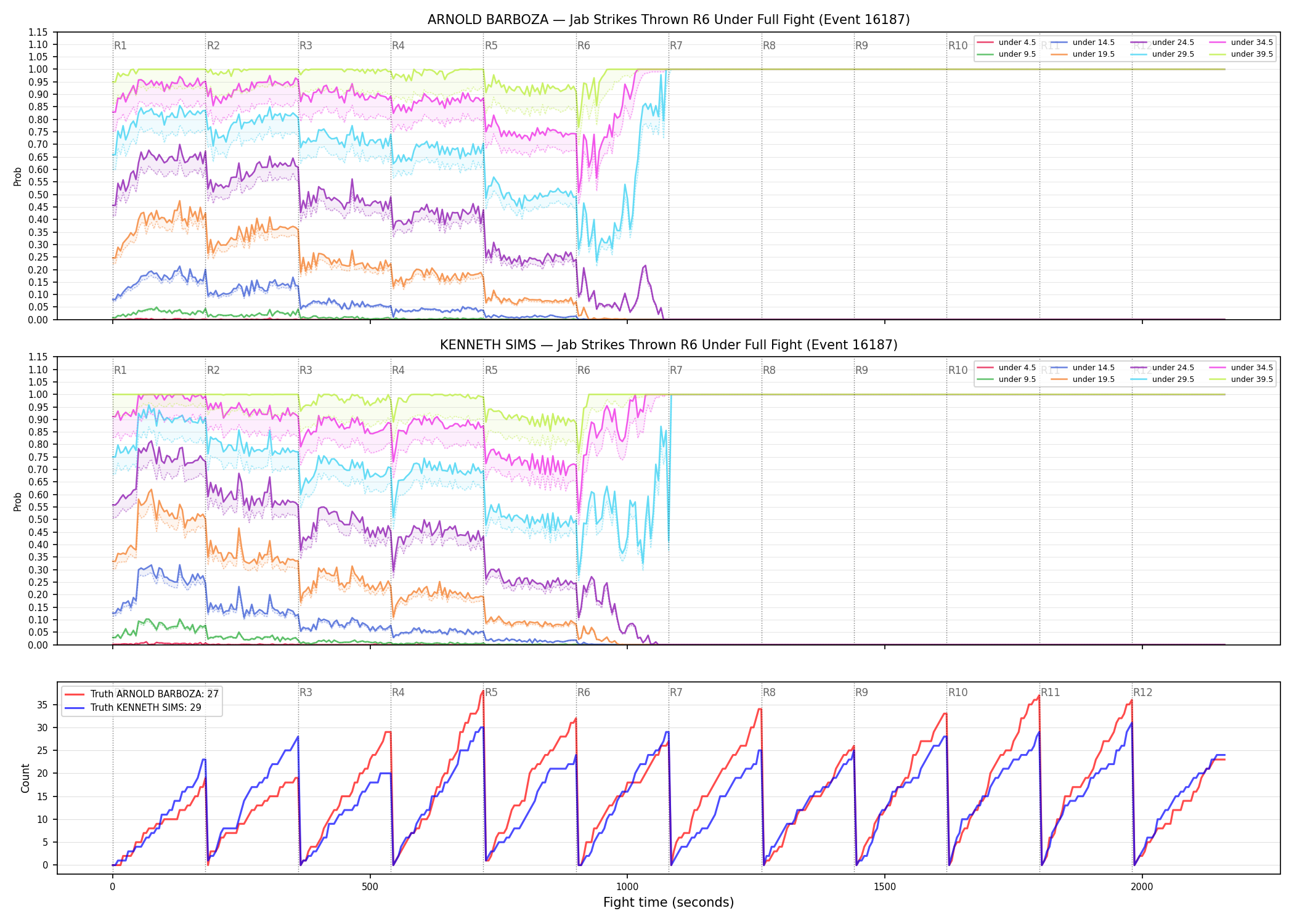Click x-axis tick label '2000'
The height and width of the screenshot is (924, 1294).
tap(1142, 887)
